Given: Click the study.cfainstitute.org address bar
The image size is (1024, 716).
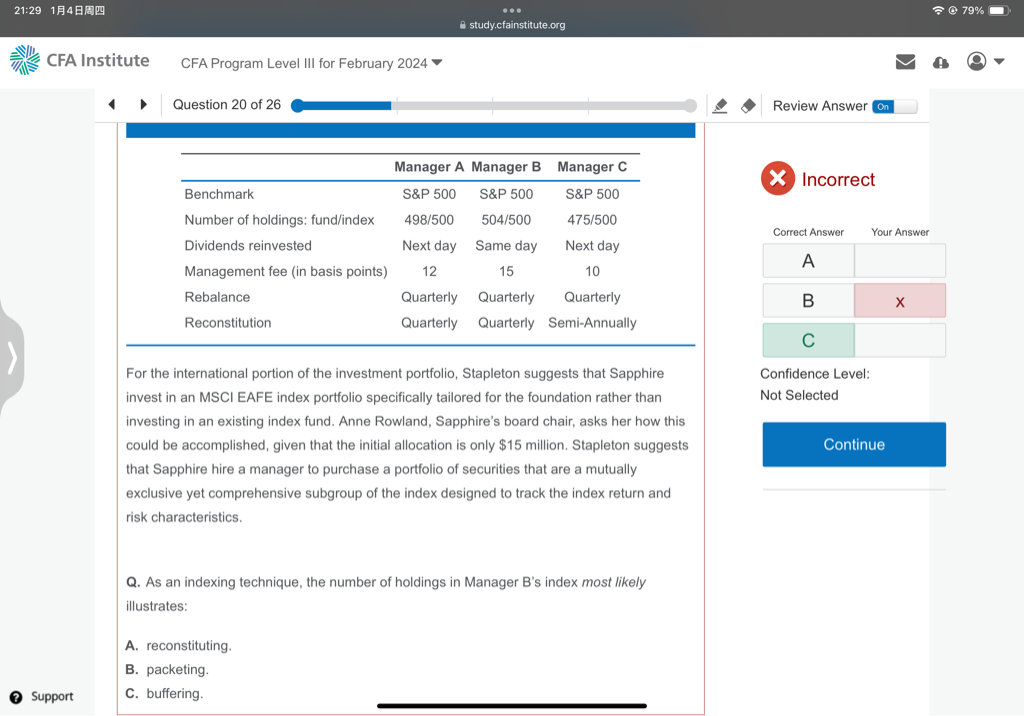Looking at the screenshot, I should 512,25.
